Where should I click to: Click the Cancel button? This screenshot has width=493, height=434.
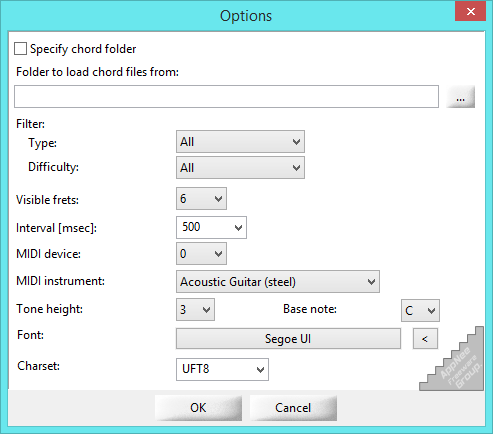(x=293, y=408)
